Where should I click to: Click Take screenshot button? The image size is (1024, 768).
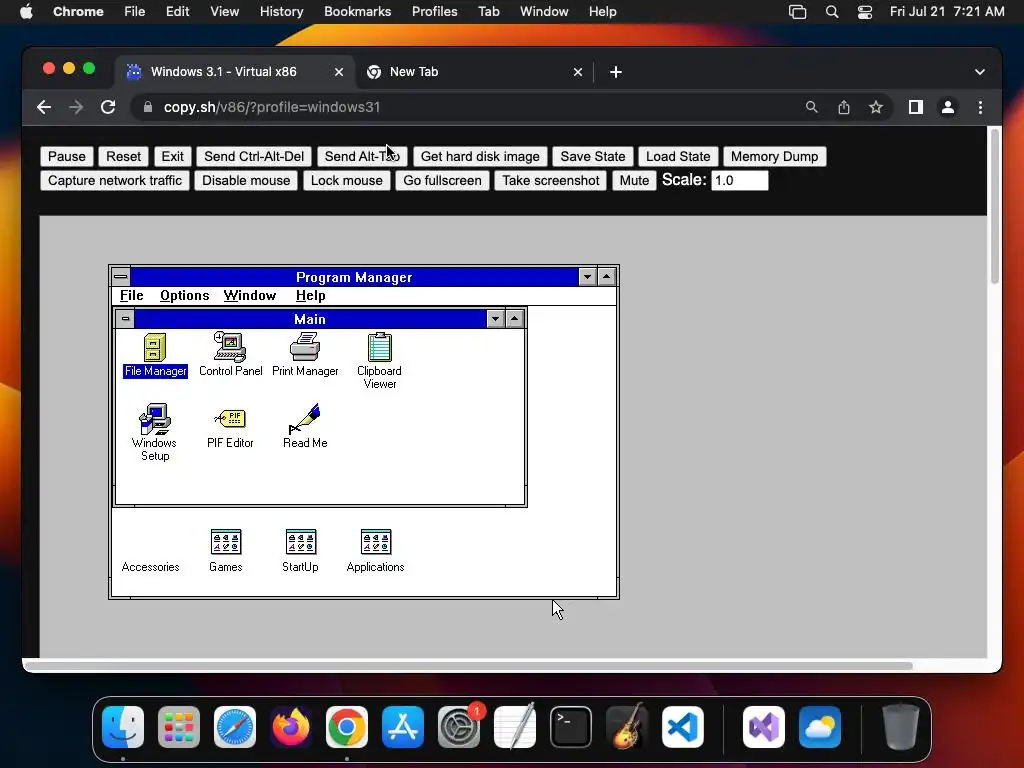tap(551, 180)
